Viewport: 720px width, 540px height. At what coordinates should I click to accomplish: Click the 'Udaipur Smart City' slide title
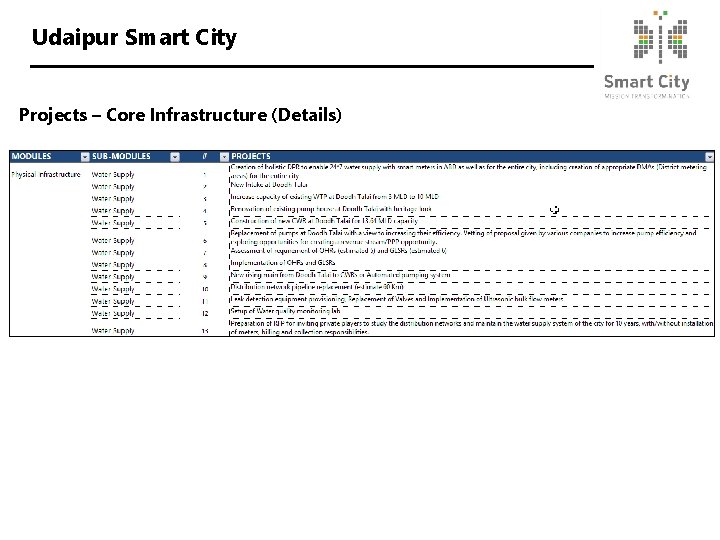(x=134, y=38)
